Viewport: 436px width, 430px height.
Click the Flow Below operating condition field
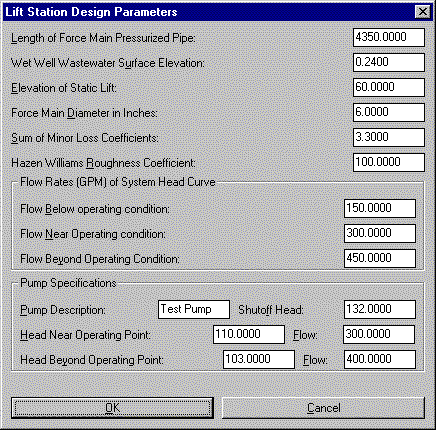tap(380, 208)
